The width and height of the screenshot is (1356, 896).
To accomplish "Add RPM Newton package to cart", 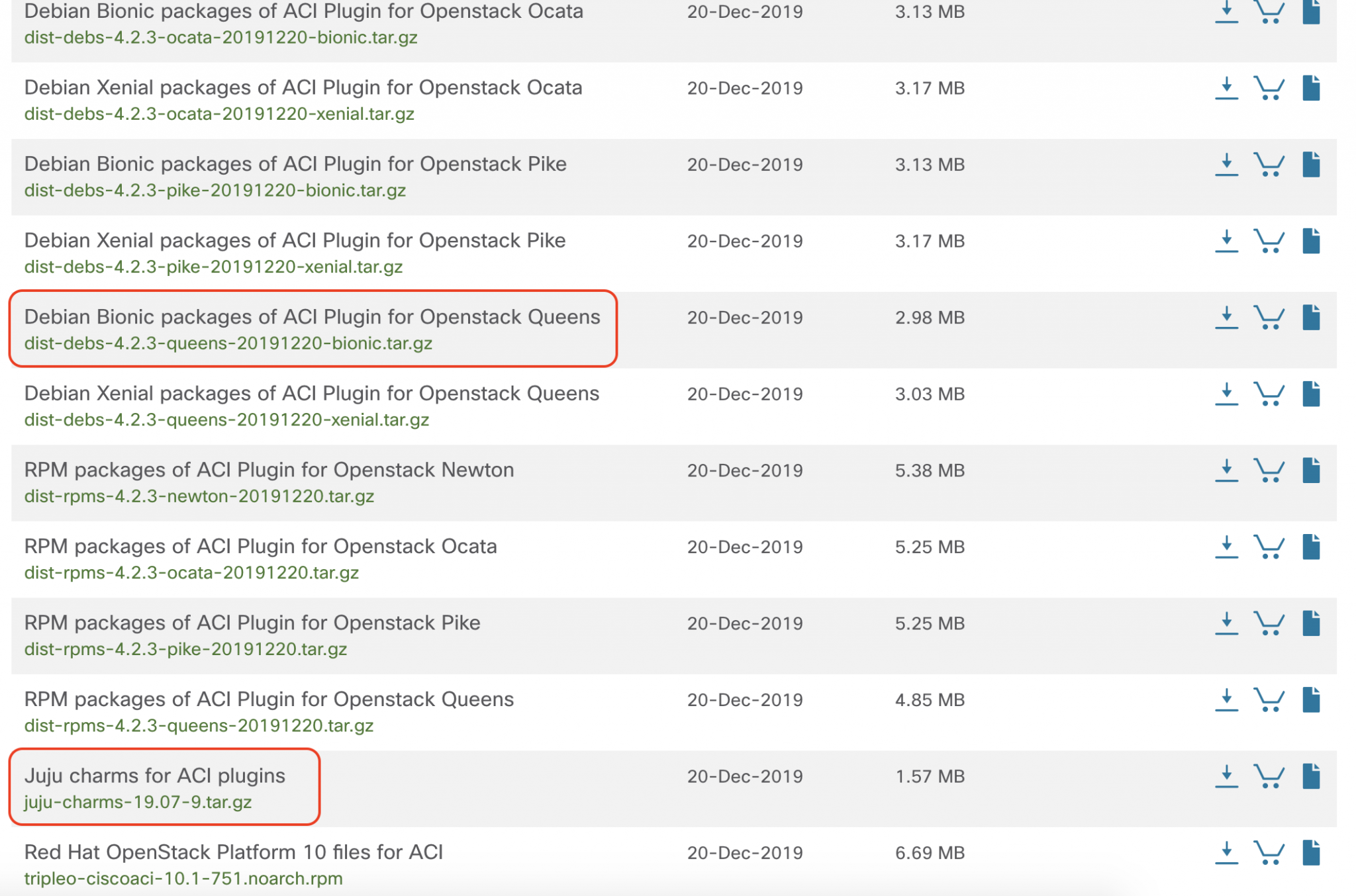I will [x=1269, y=470].
